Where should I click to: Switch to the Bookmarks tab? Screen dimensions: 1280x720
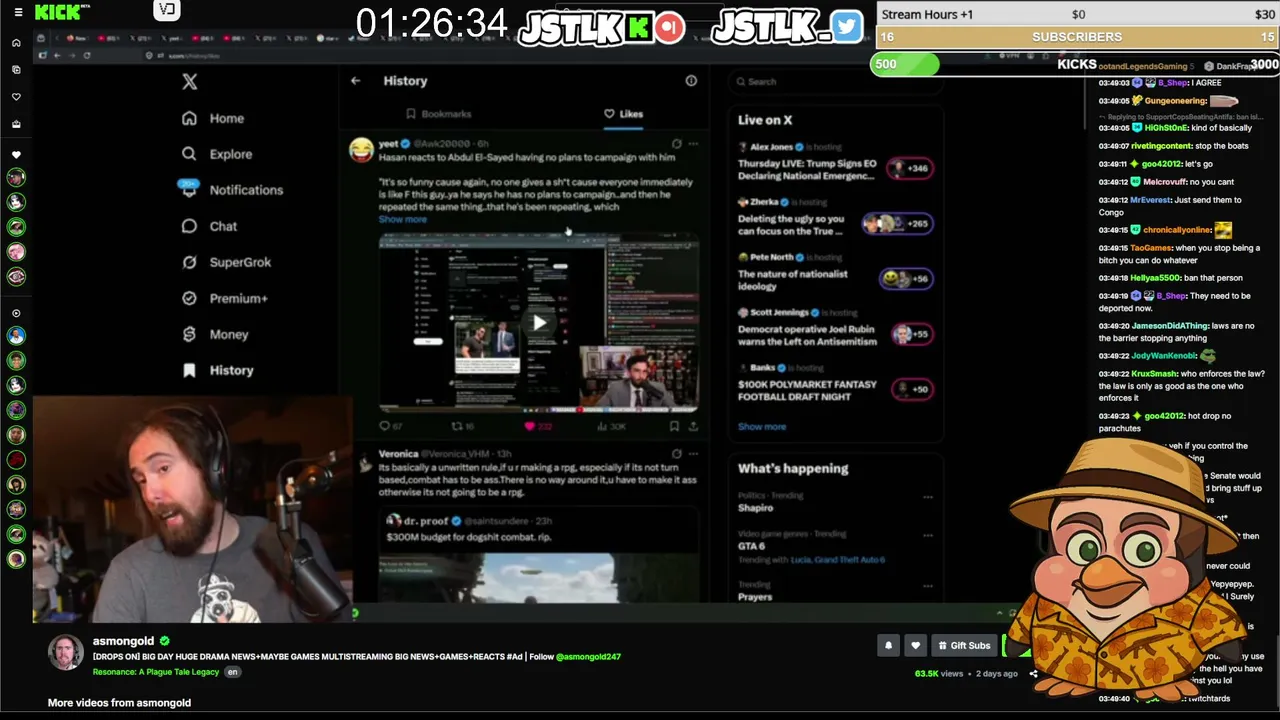(438, 114)
